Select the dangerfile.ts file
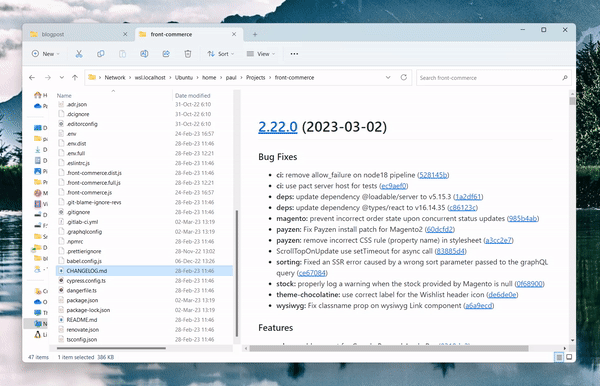This screenshot has width=600, height=386. pyautogui.click(x=144, y=290)
